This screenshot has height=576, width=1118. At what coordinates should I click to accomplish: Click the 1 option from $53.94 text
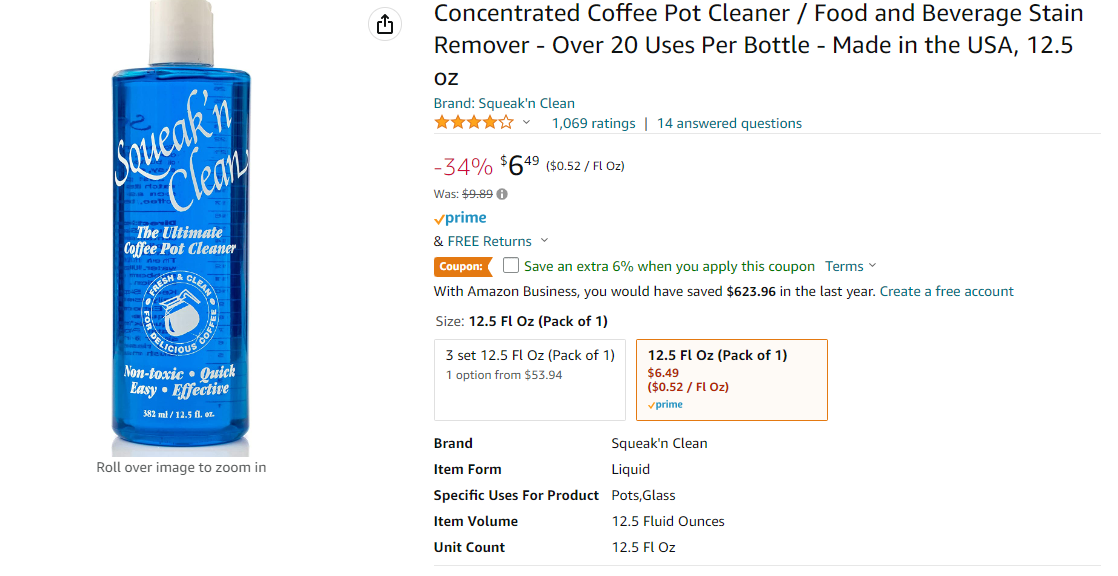[x=504, y=375]
